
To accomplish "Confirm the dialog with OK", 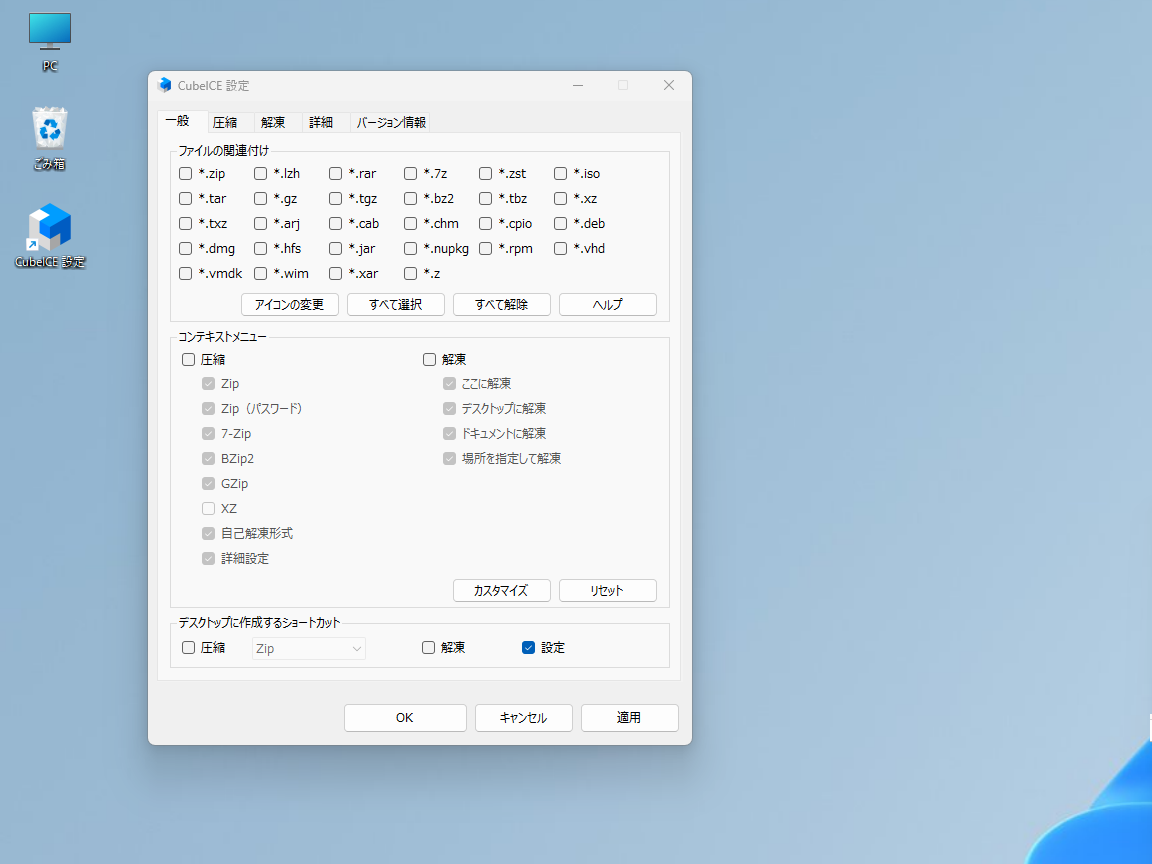I will (x=405, y=718).
